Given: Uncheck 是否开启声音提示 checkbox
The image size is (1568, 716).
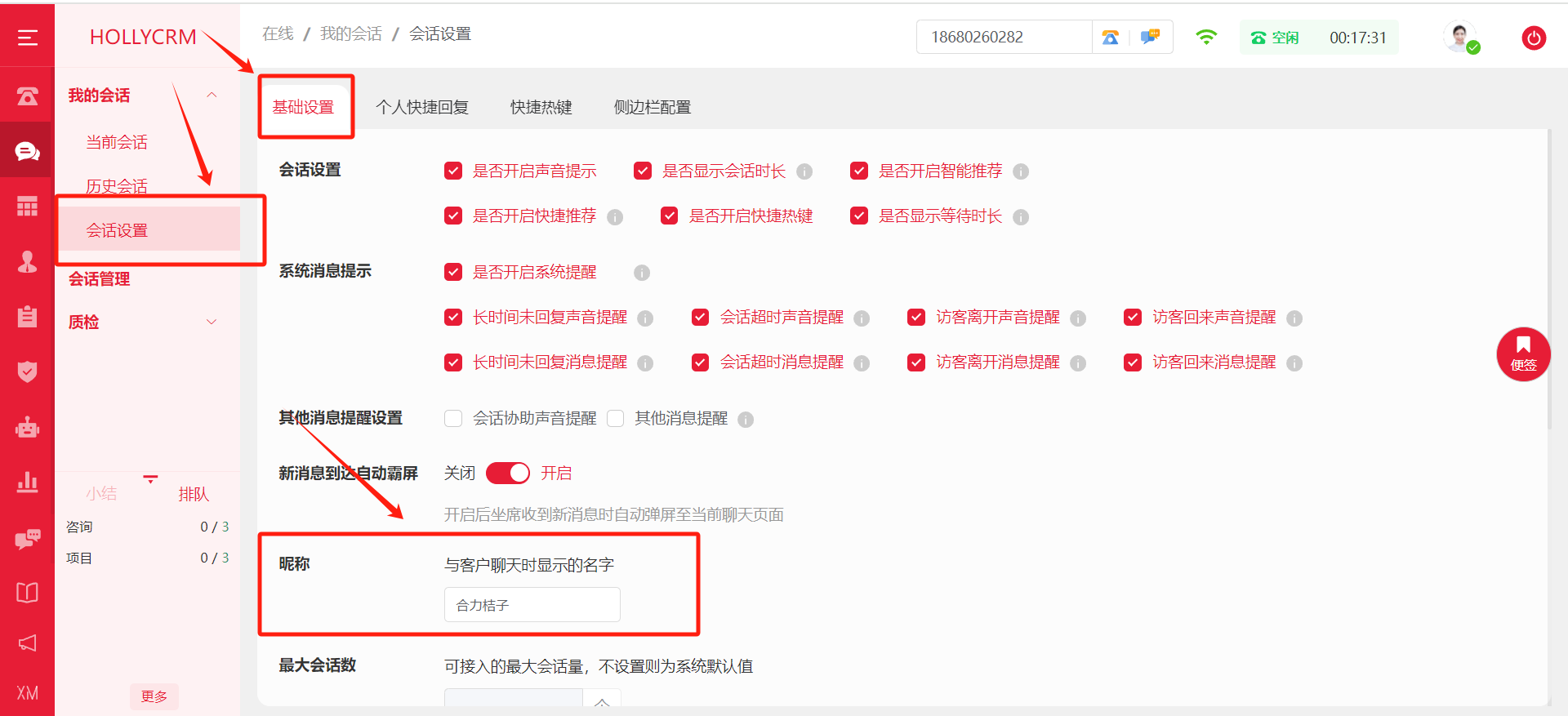Looking at the screenshot, I should [x=453, y=171].
